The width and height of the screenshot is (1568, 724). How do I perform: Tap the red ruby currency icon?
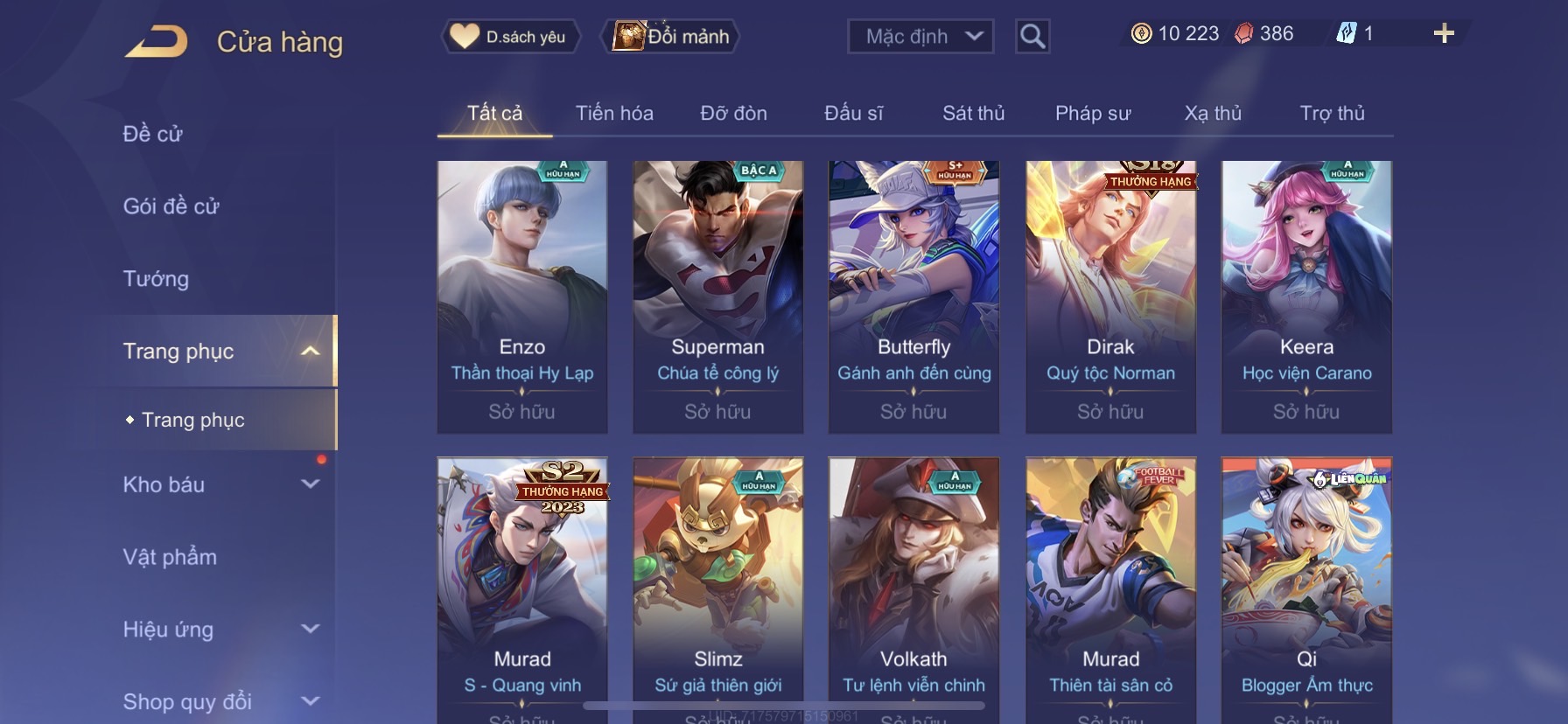[1243, 34]
